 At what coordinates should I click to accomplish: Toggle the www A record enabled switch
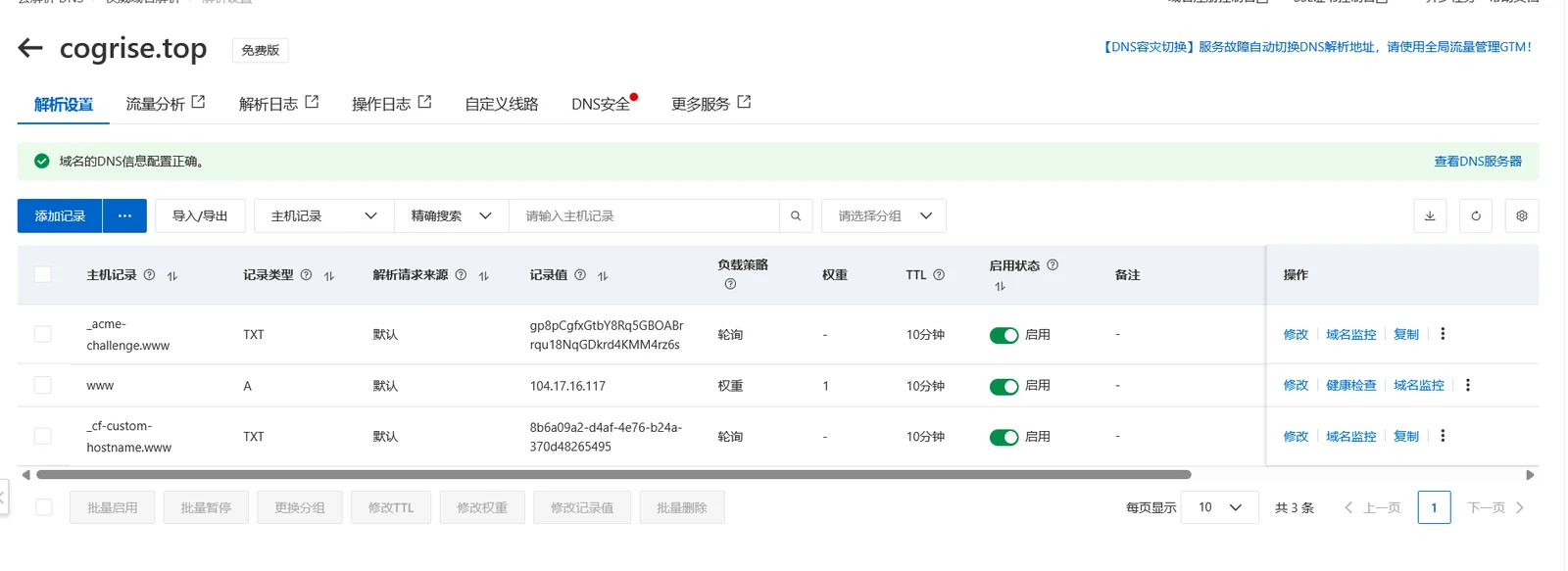[1004, 386]
